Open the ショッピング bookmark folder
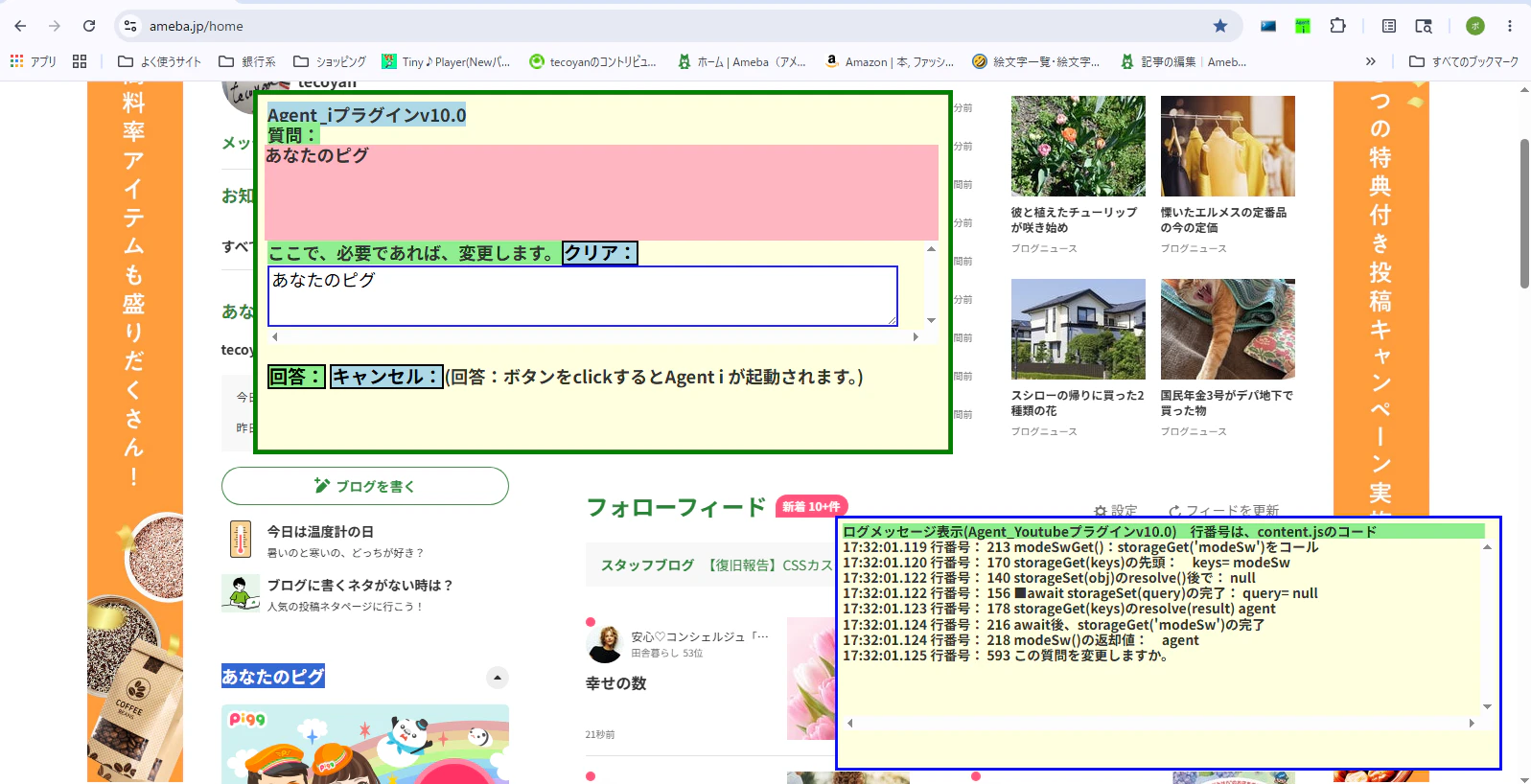Image resolution: width=1531 pixels, height=784 pixels. 330,61
